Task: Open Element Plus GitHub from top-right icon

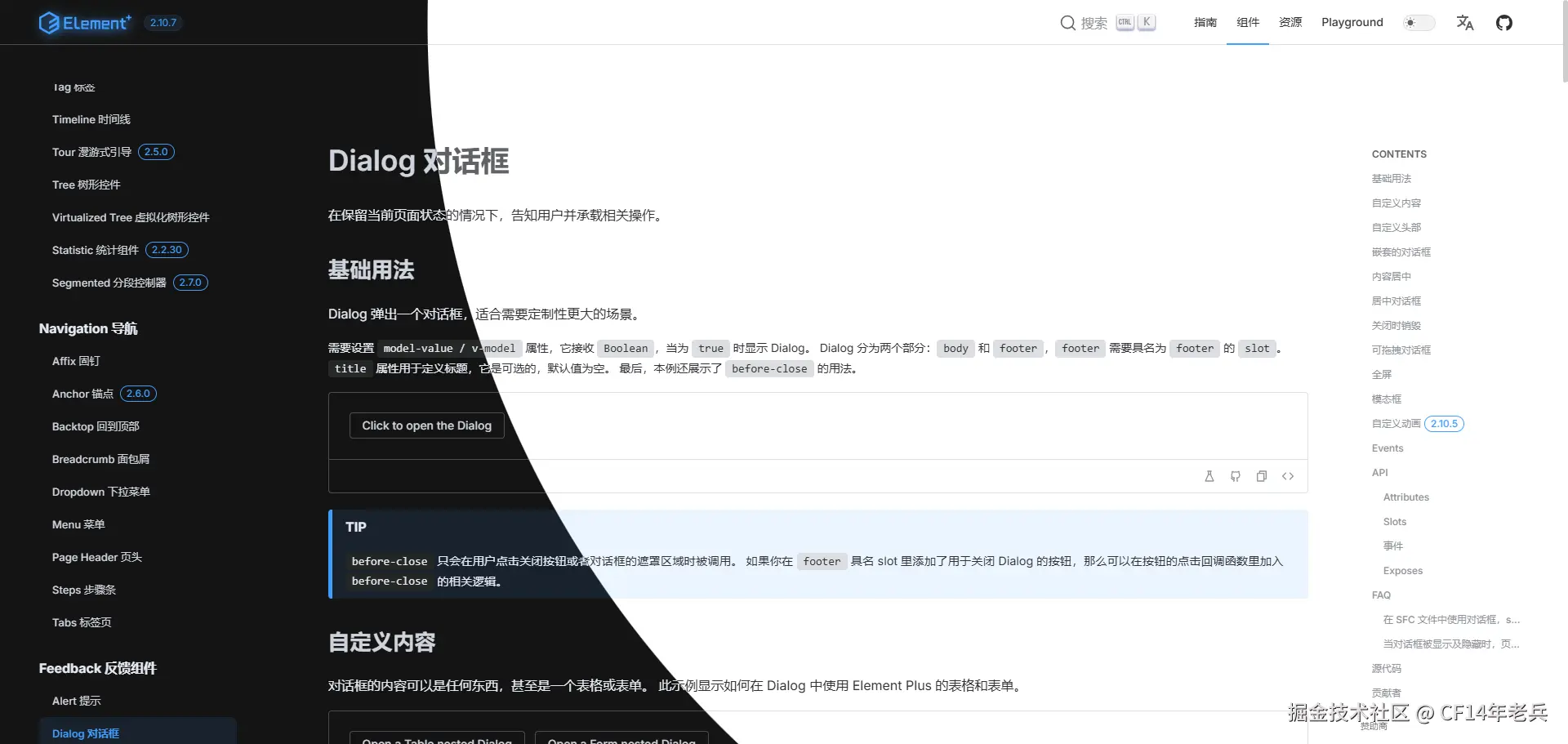Action: click(1503, 22)
